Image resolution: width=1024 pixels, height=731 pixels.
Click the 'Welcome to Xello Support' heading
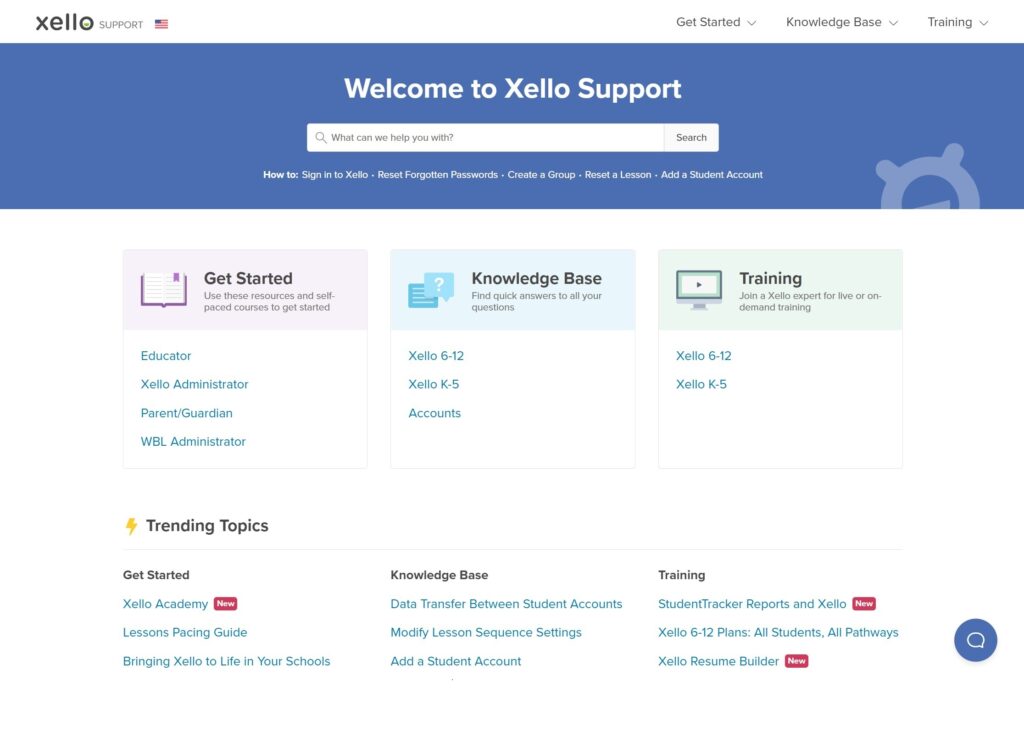coord(513,89)
